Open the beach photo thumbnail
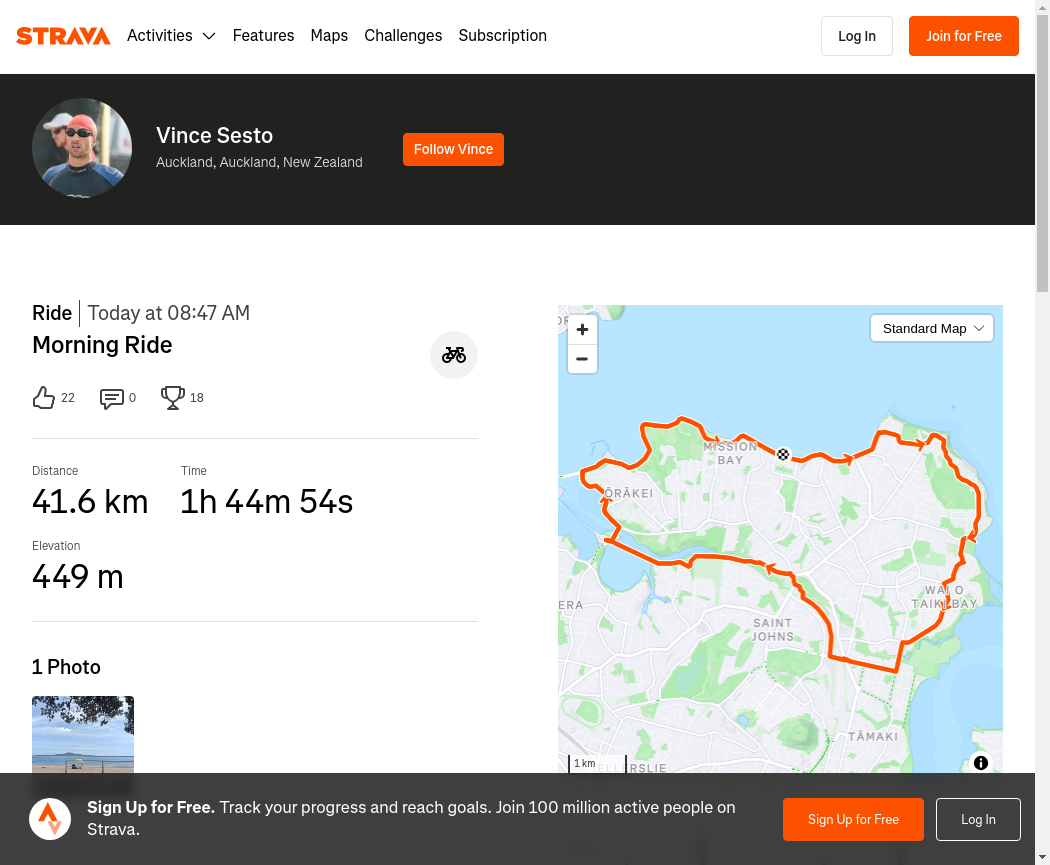Screen dimensions: 1050x865 (x=83, y=734)
